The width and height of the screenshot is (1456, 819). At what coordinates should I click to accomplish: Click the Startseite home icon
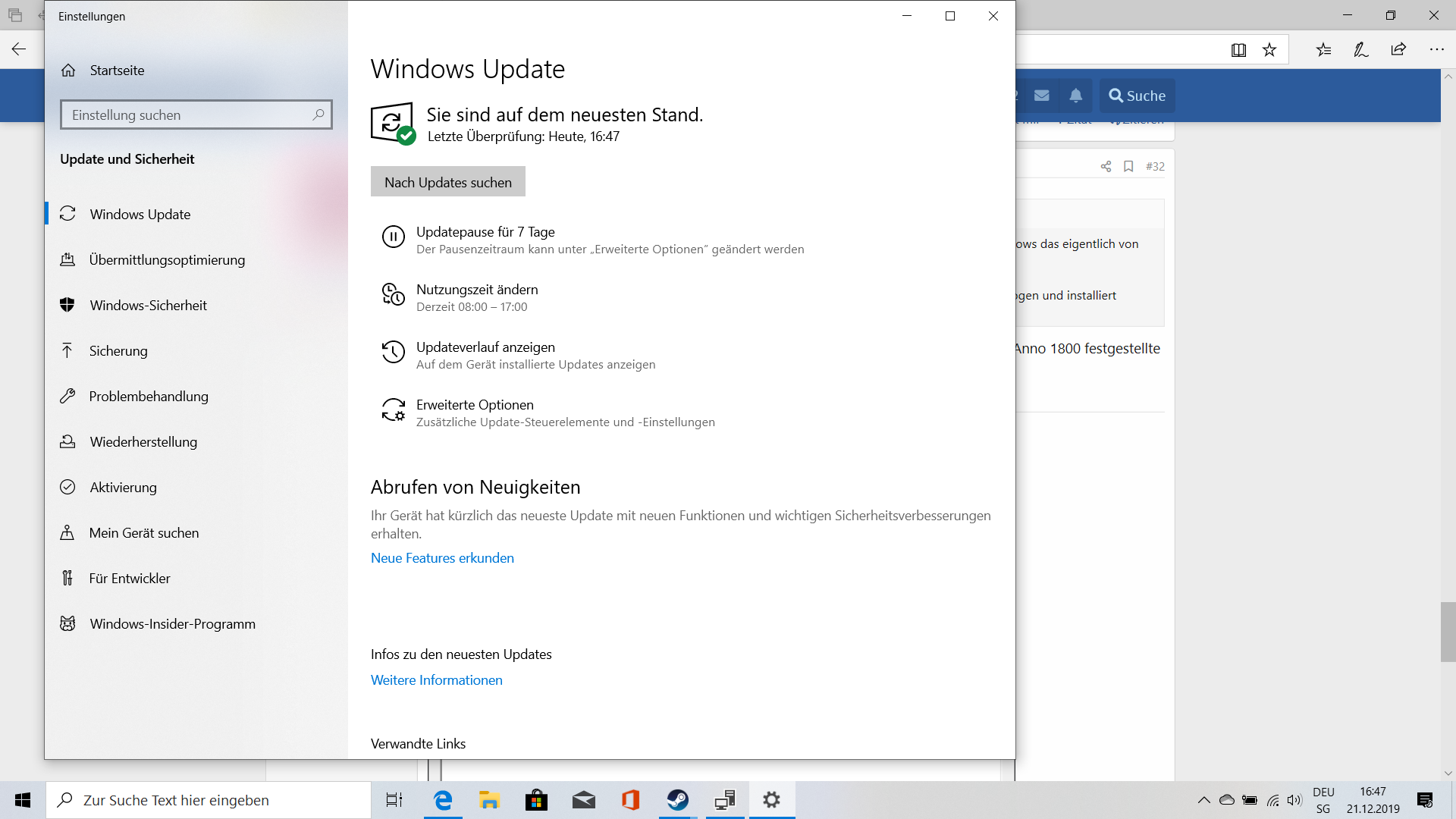(x=68, y=71)
